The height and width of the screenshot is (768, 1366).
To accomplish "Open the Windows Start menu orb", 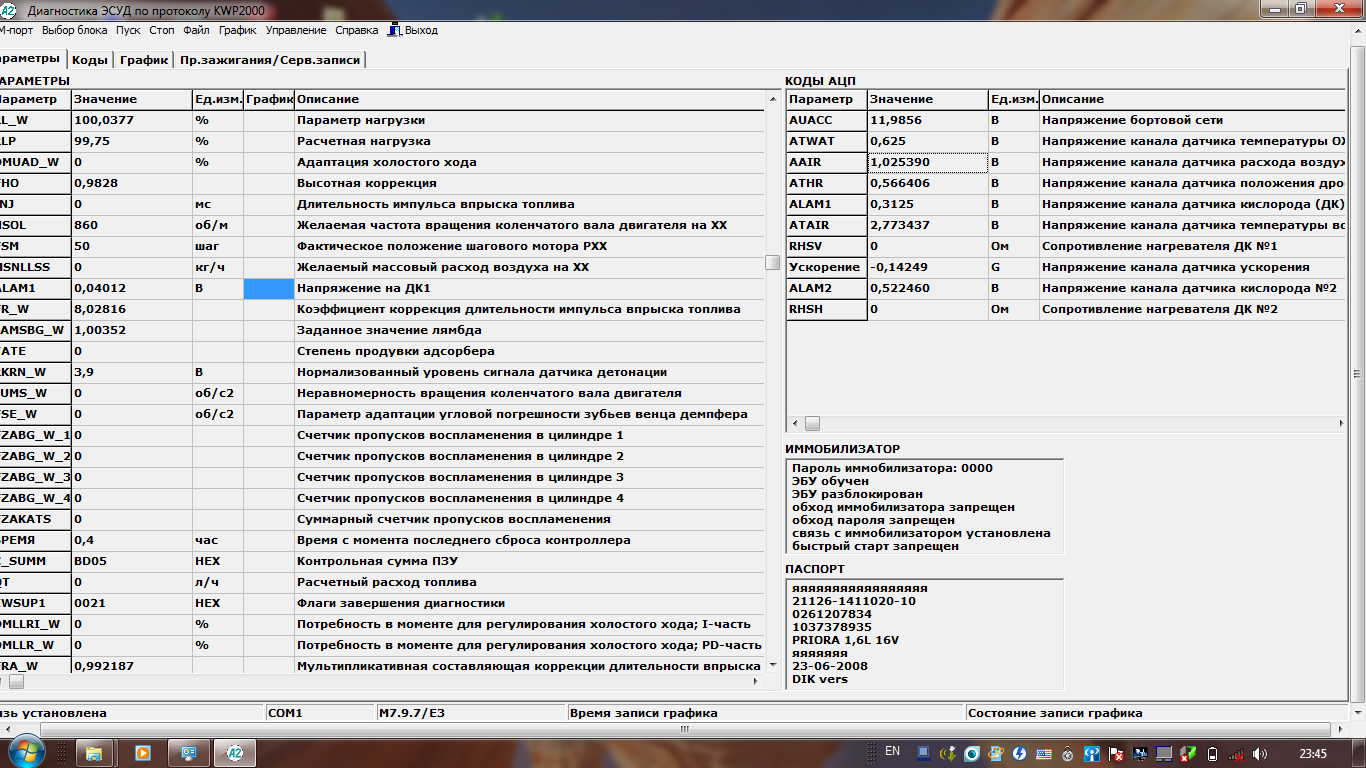I will [x=25, y=752].
